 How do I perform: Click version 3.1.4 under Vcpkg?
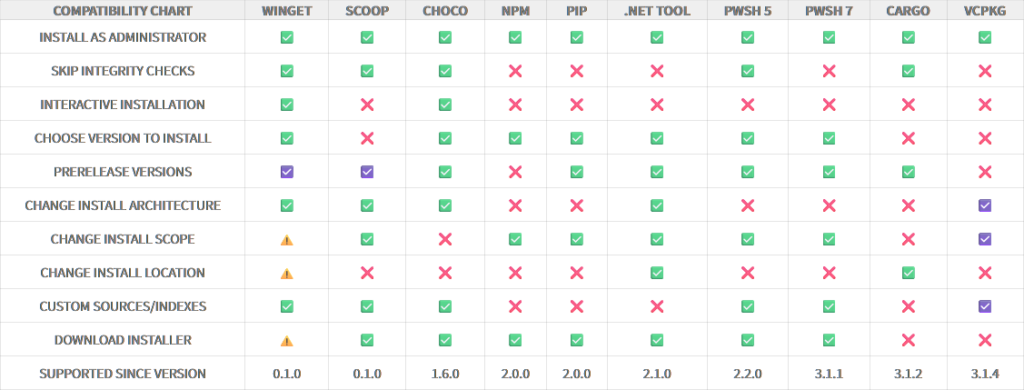coord(985,374)
